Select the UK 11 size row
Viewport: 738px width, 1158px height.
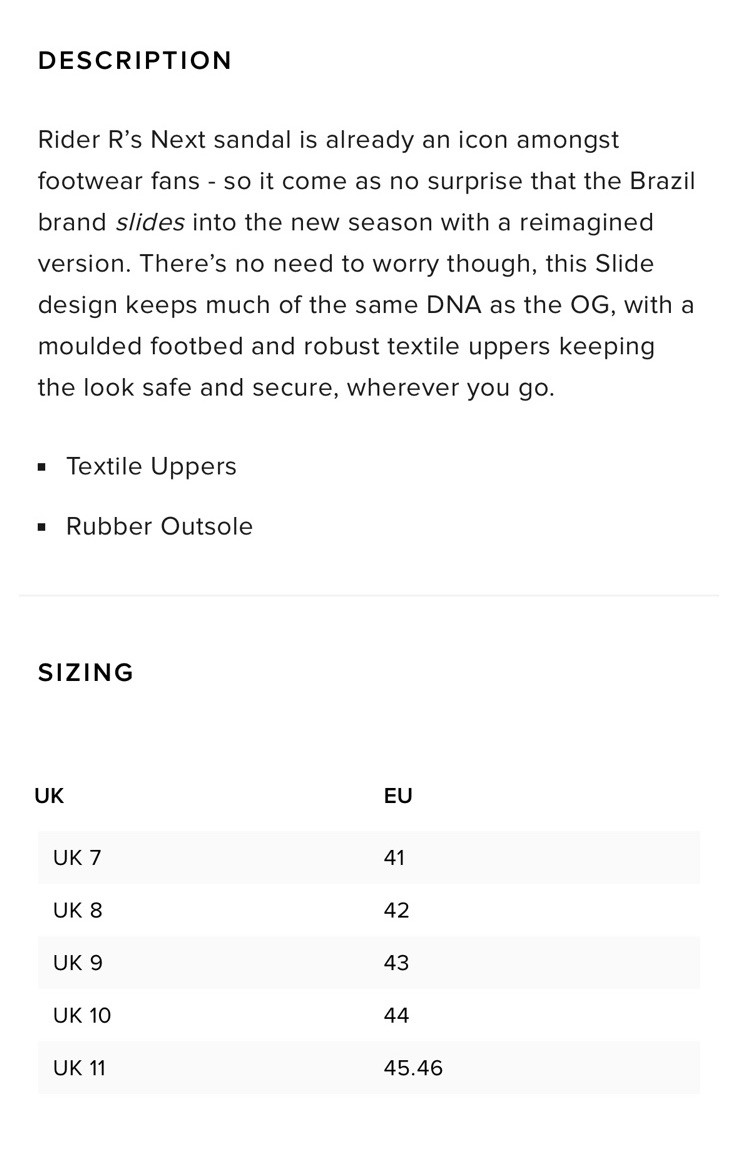pos(369,1067)
